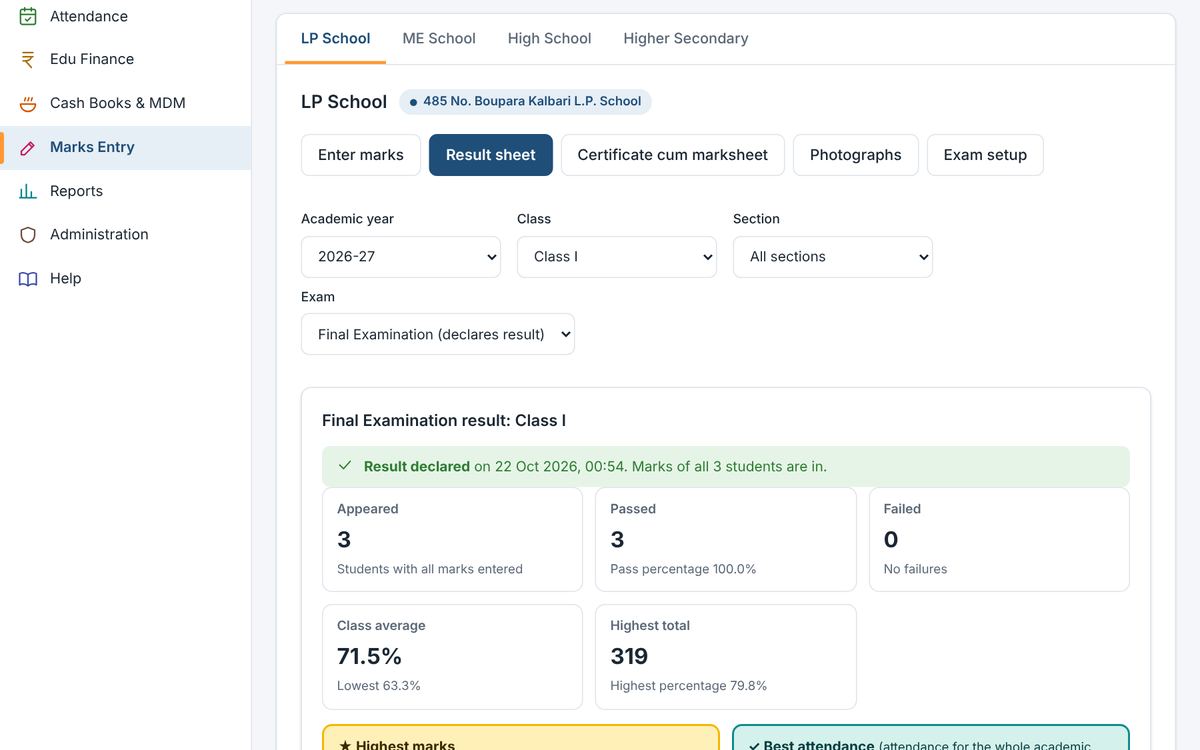The height and width of the screenshot is (750, 1200).
Task: Click the 'Highest percentage 79.8%' text
Action: [x=689, y=686]
